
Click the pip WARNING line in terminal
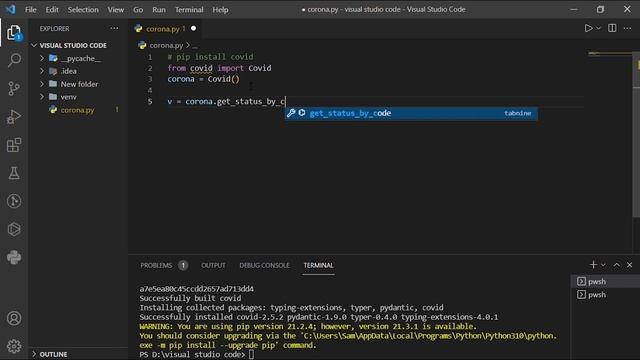point(308,326)
